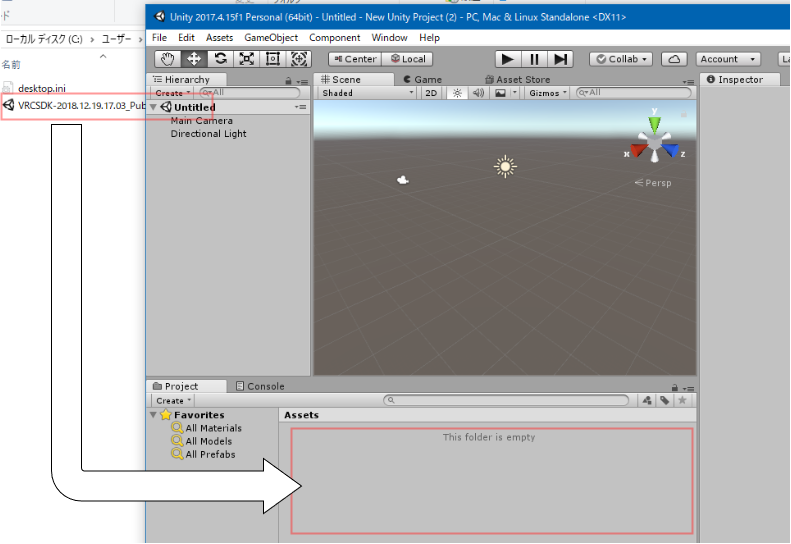Toggle 2D view mode in Scene

[431, 93]
